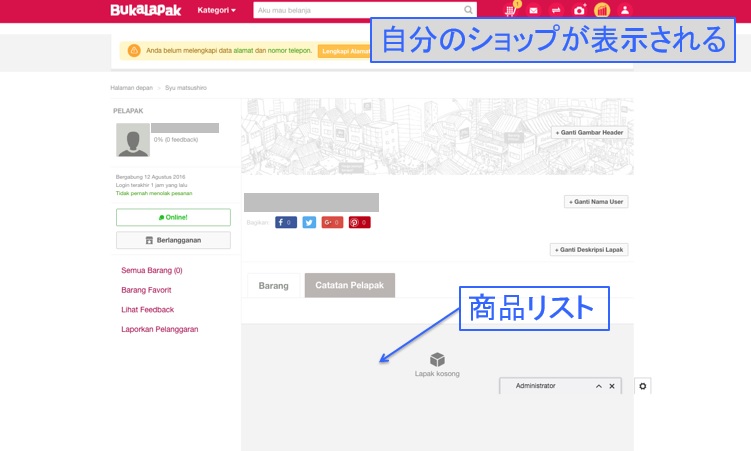Click 'Tidak pernah menolak pesanan' text
This screenshot has width=751, height=451.
coord(154,193)
